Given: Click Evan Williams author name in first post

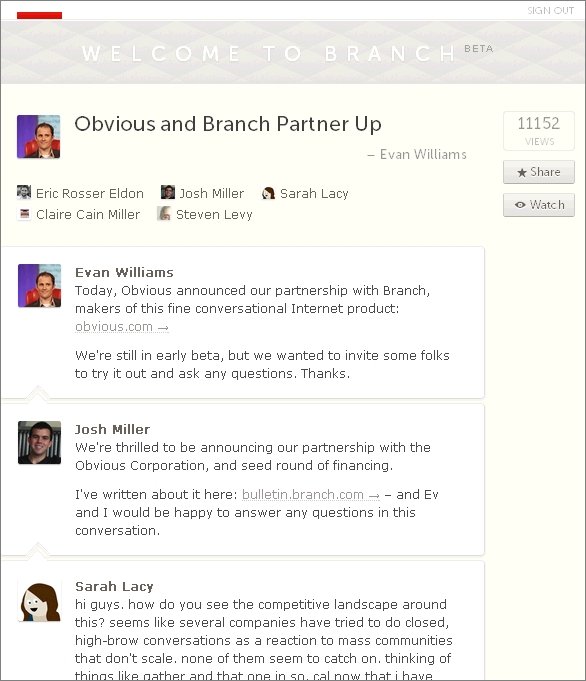Looking at the screenshot, I should coord(124,272).
